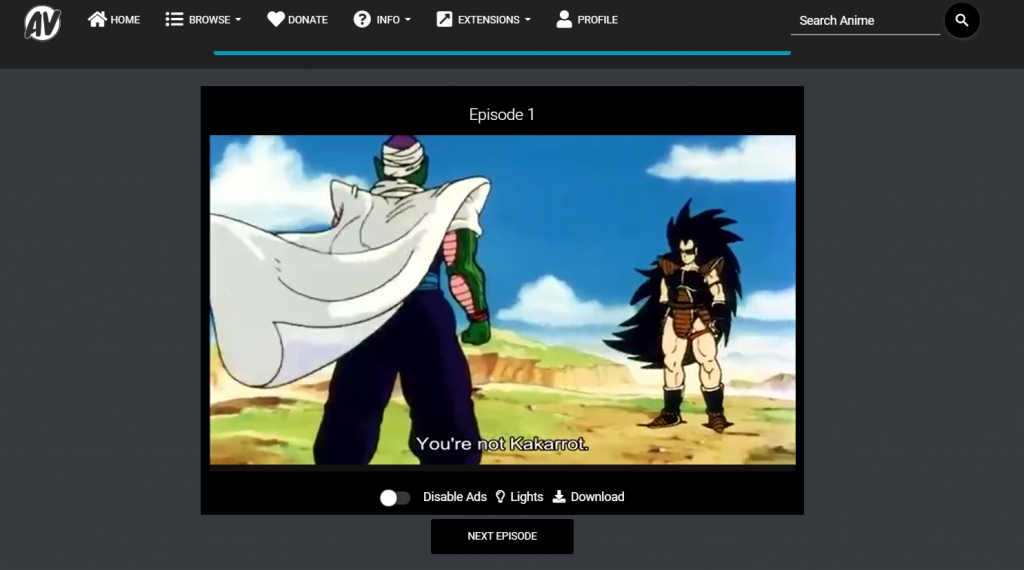Click the Browse list icon
This screenshot has height=570, width=1024.
click(174, 20)
